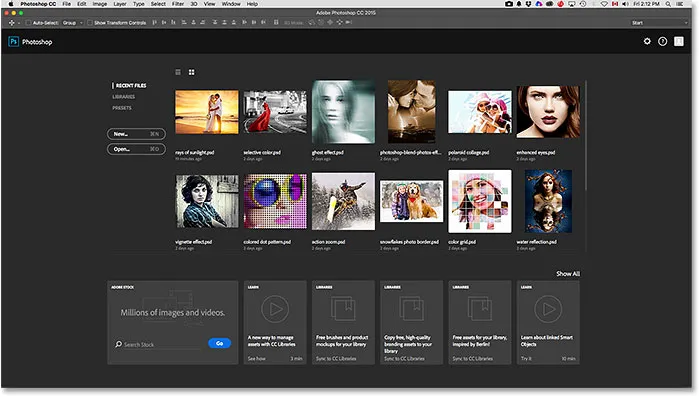Open snowflakes photo border.psd thumbnail
This screenshot has width=699, height=396.
click(411, 201)
